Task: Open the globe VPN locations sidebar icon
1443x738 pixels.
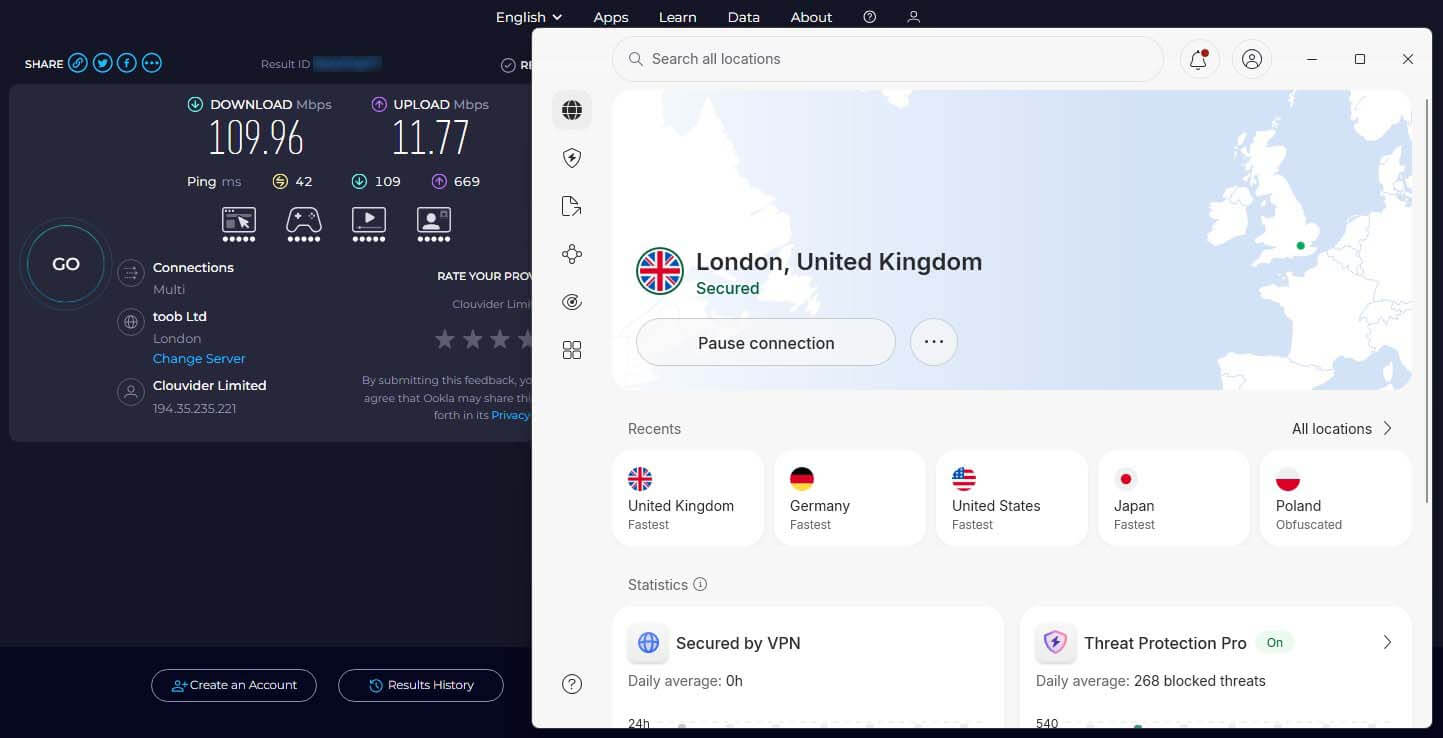Action: tap(572, 110)
